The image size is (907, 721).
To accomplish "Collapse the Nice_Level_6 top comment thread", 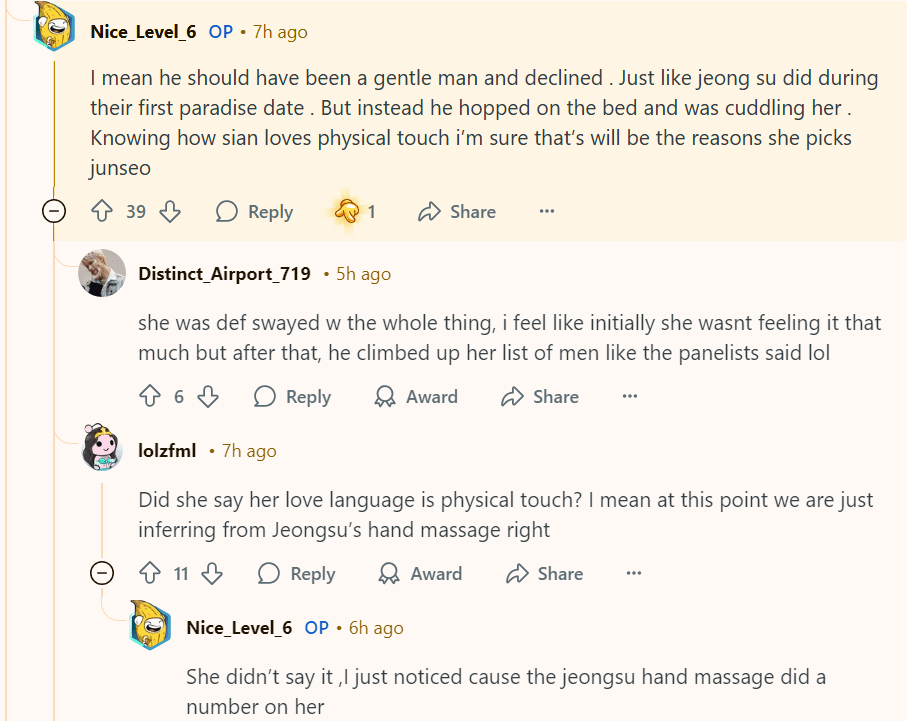I will tap(53, 211).
